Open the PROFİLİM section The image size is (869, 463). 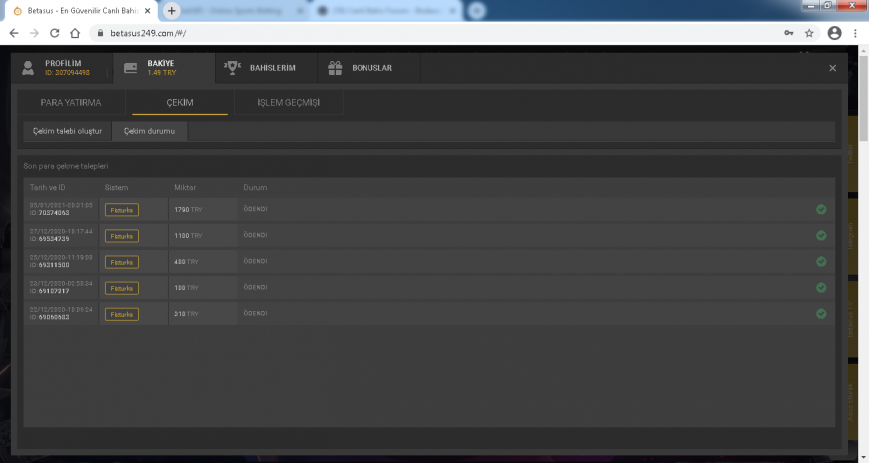pos(62,68)
